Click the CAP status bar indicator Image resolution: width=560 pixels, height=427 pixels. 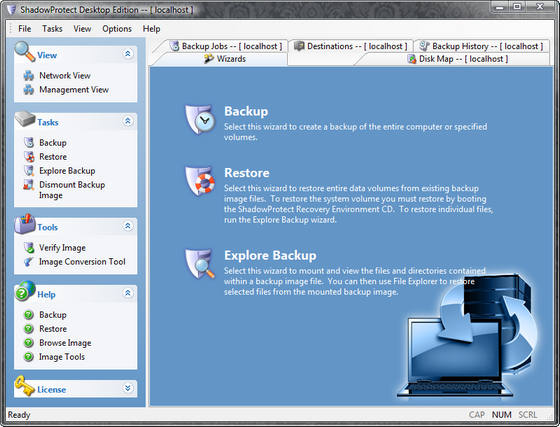click(477, 415)
